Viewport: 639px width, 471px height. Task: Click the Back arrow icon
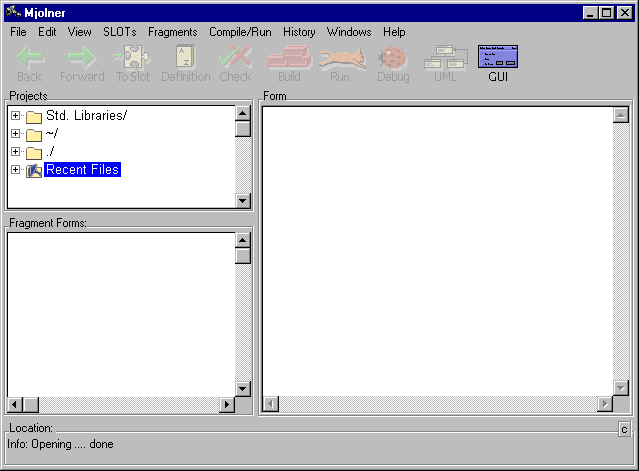30,58
